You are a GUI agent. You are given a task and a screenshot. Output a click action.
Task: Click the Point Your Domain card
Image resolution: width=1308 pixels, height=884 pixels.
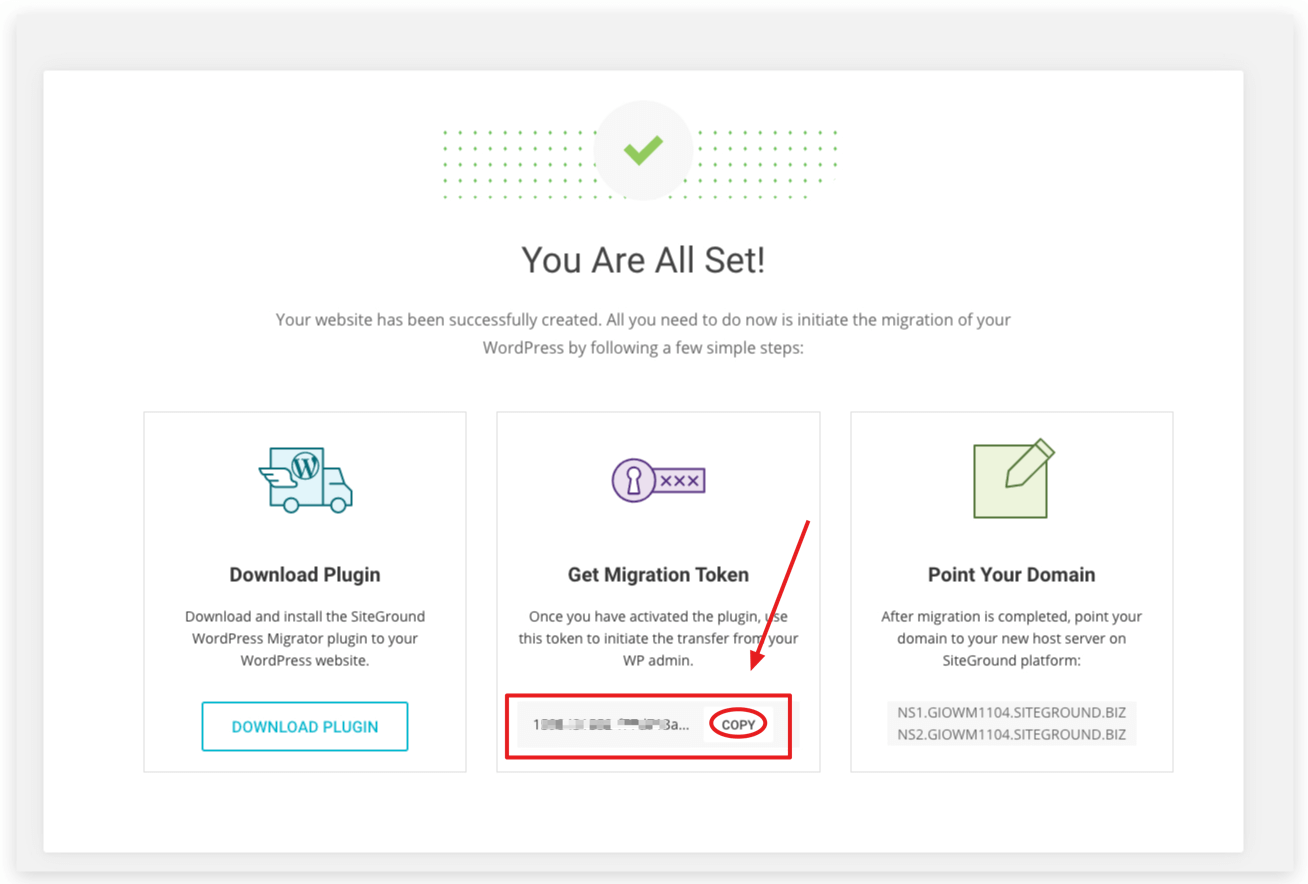(1011, 590)
